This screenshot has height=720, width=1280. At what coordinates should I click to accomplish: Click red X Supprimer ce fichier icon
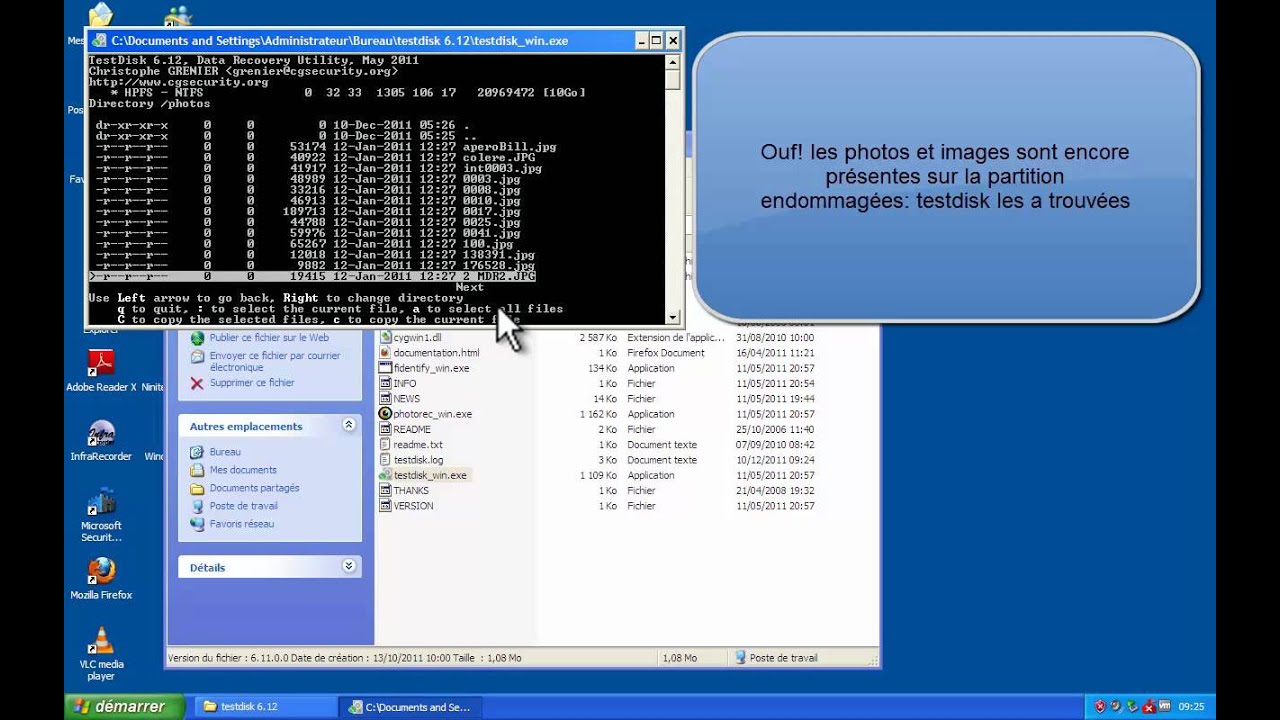197,383
